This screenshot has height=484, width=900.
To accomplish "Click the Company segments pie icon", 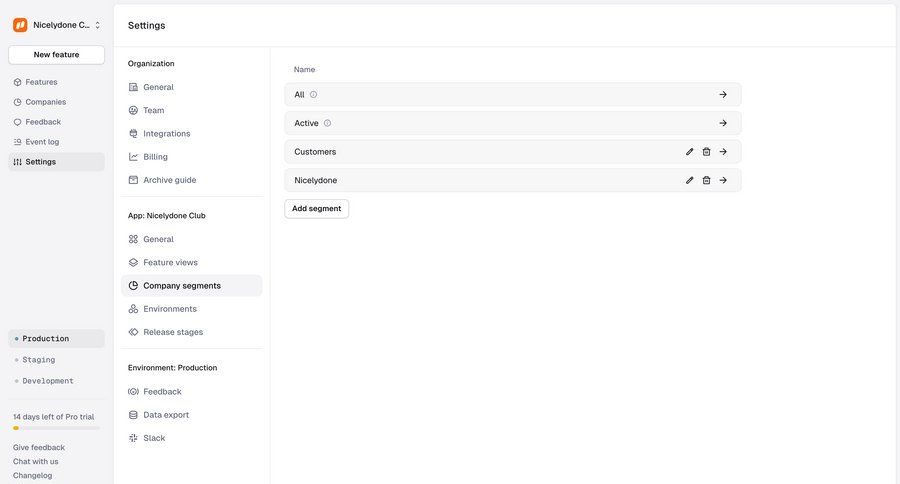I will (x=133, y=286).
